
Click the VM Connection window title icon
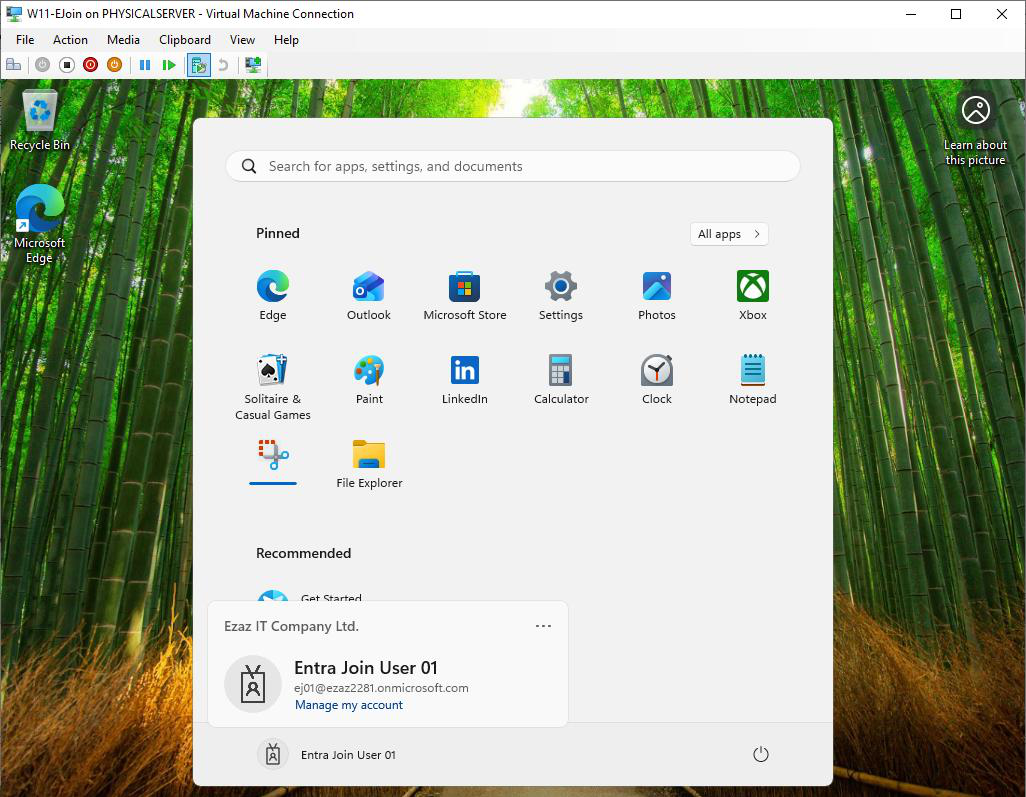coord(14,14)
